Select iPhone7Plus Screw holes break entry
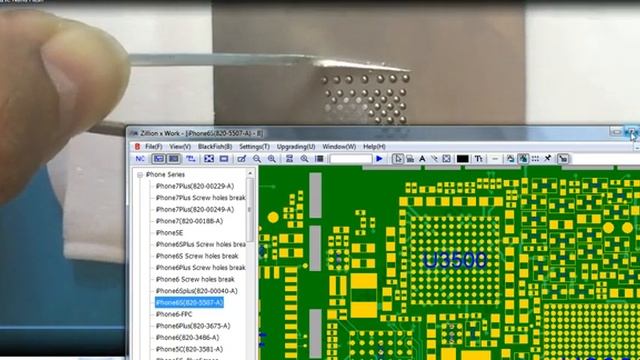 [x=200, y=198]
